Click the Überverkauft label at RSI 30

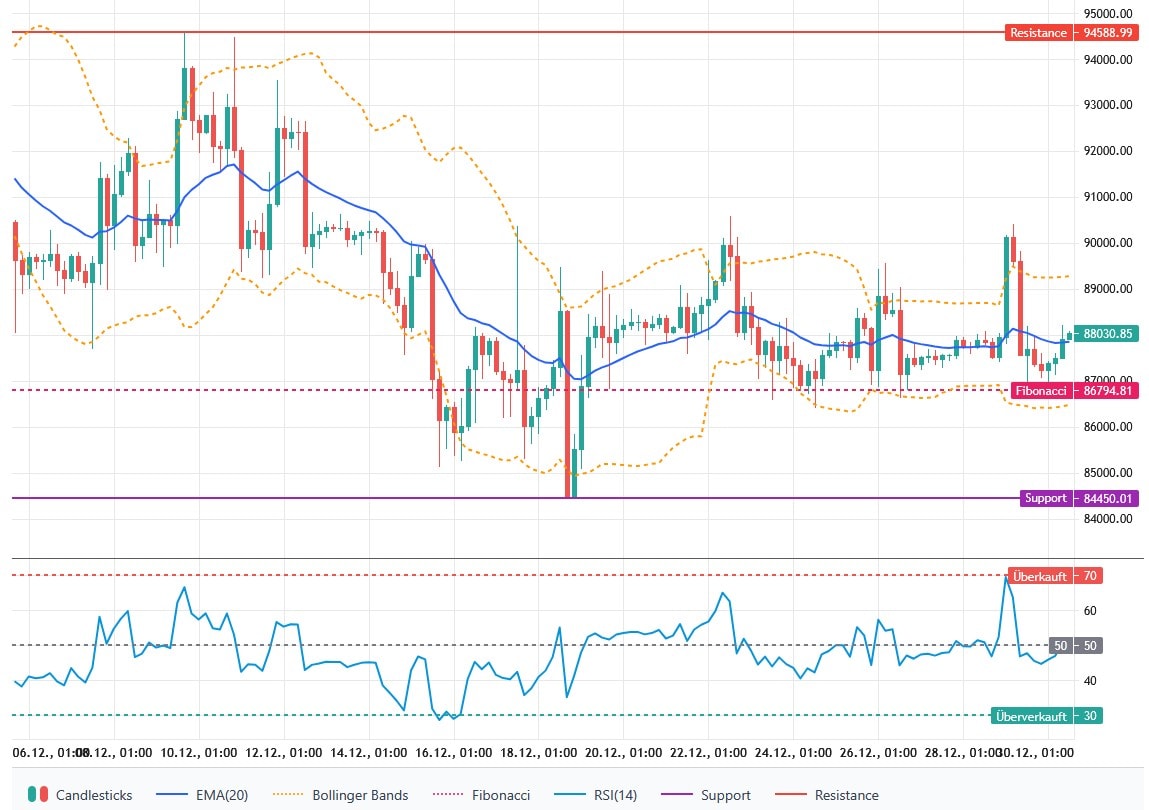tap(1032, 715)
